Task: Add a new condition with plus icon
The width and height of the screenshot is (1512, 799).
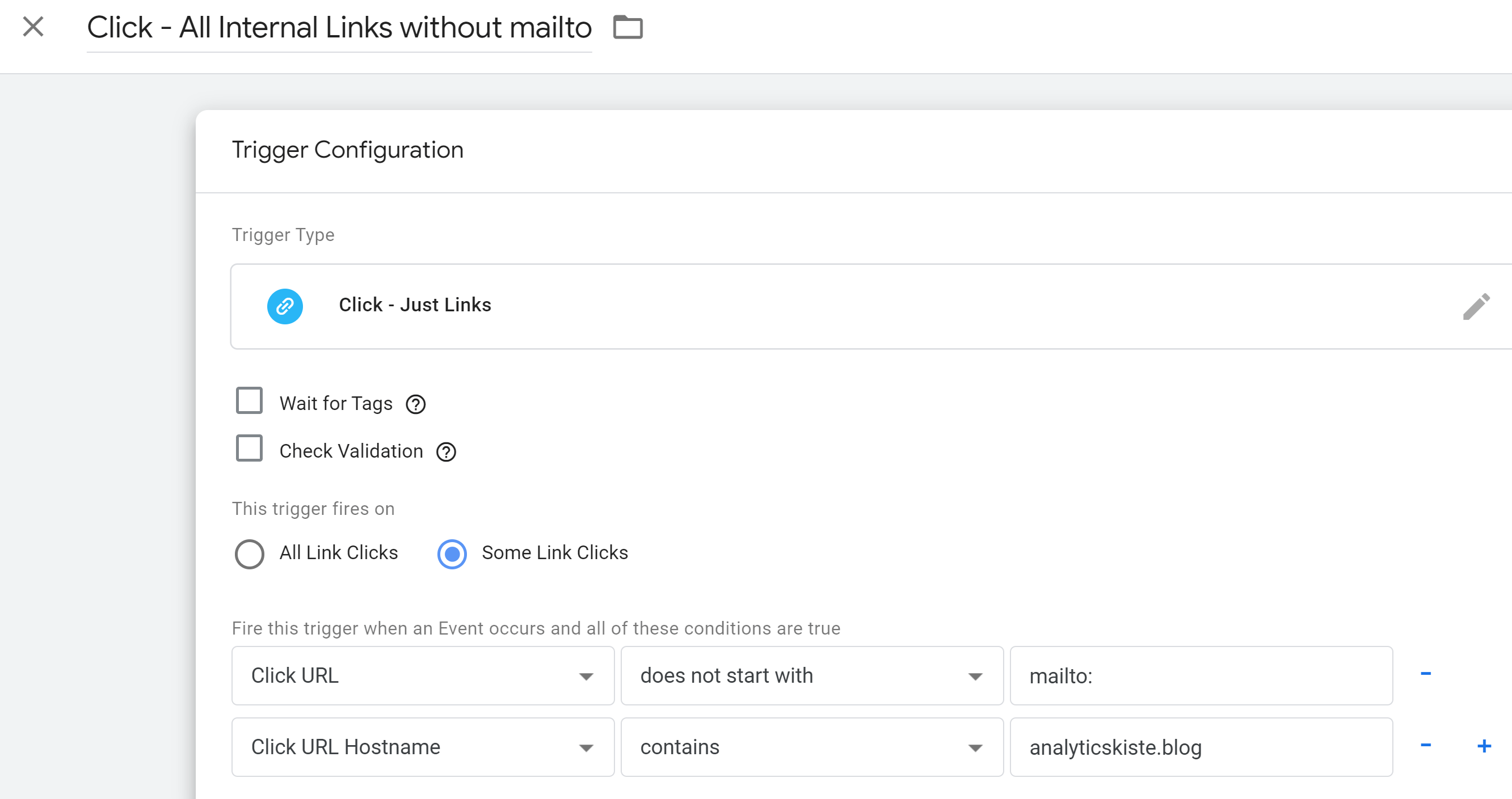Action: [x=1484, y=746]
